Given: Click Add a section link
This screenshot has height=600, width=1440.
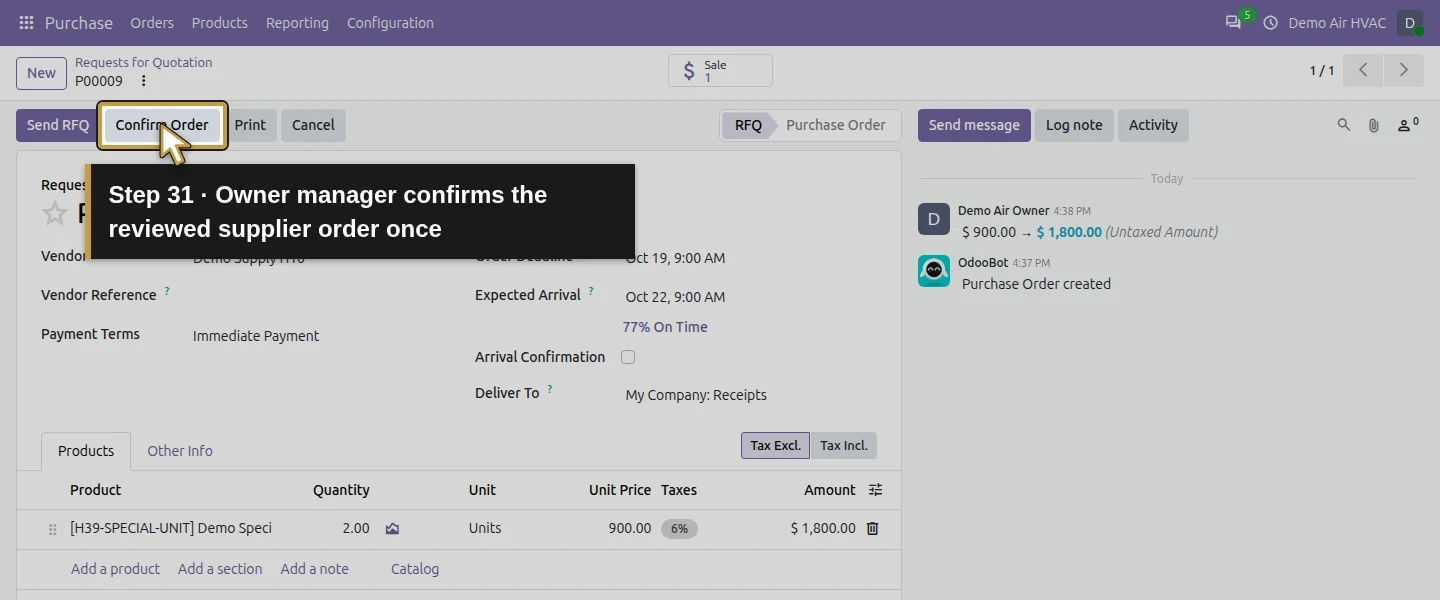Looking at the screenshot, I should point(220,569).
